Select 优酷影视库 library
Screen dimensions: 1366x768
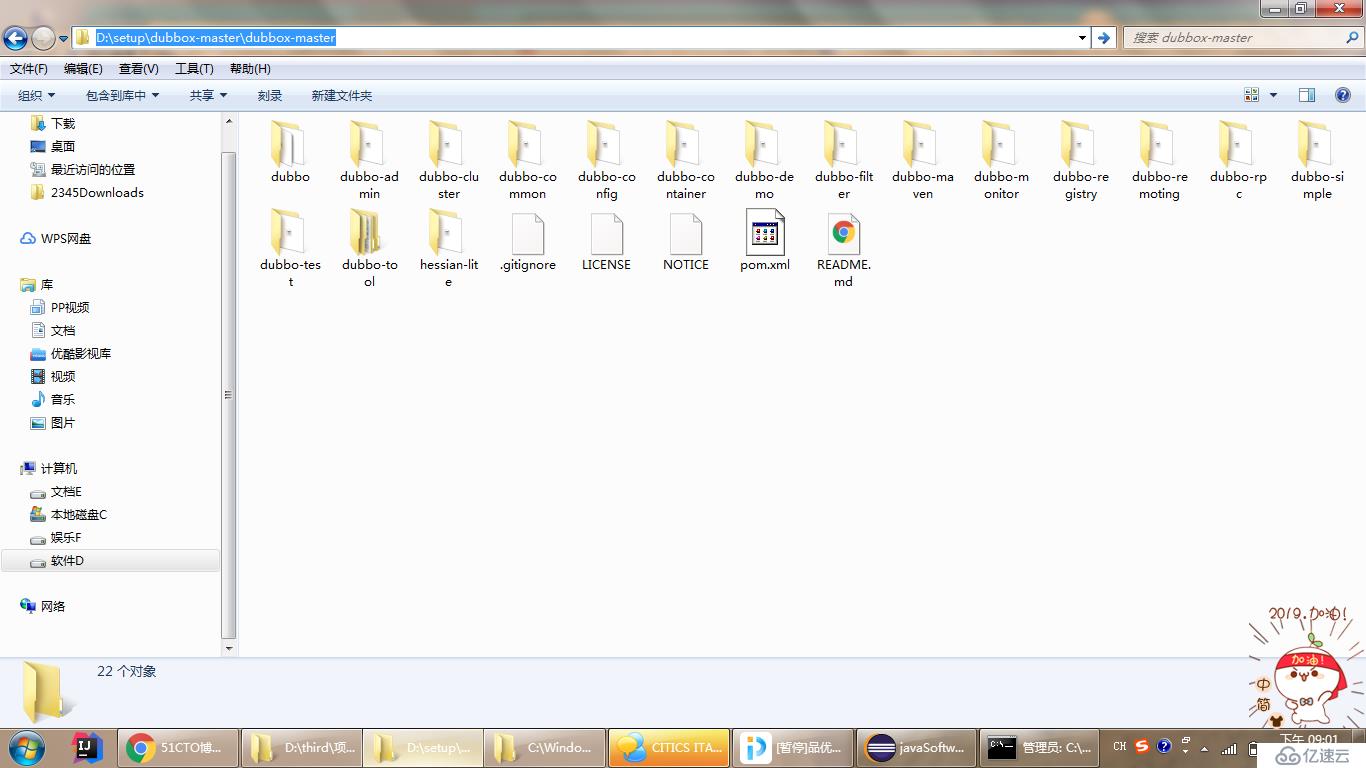(71, 353)
